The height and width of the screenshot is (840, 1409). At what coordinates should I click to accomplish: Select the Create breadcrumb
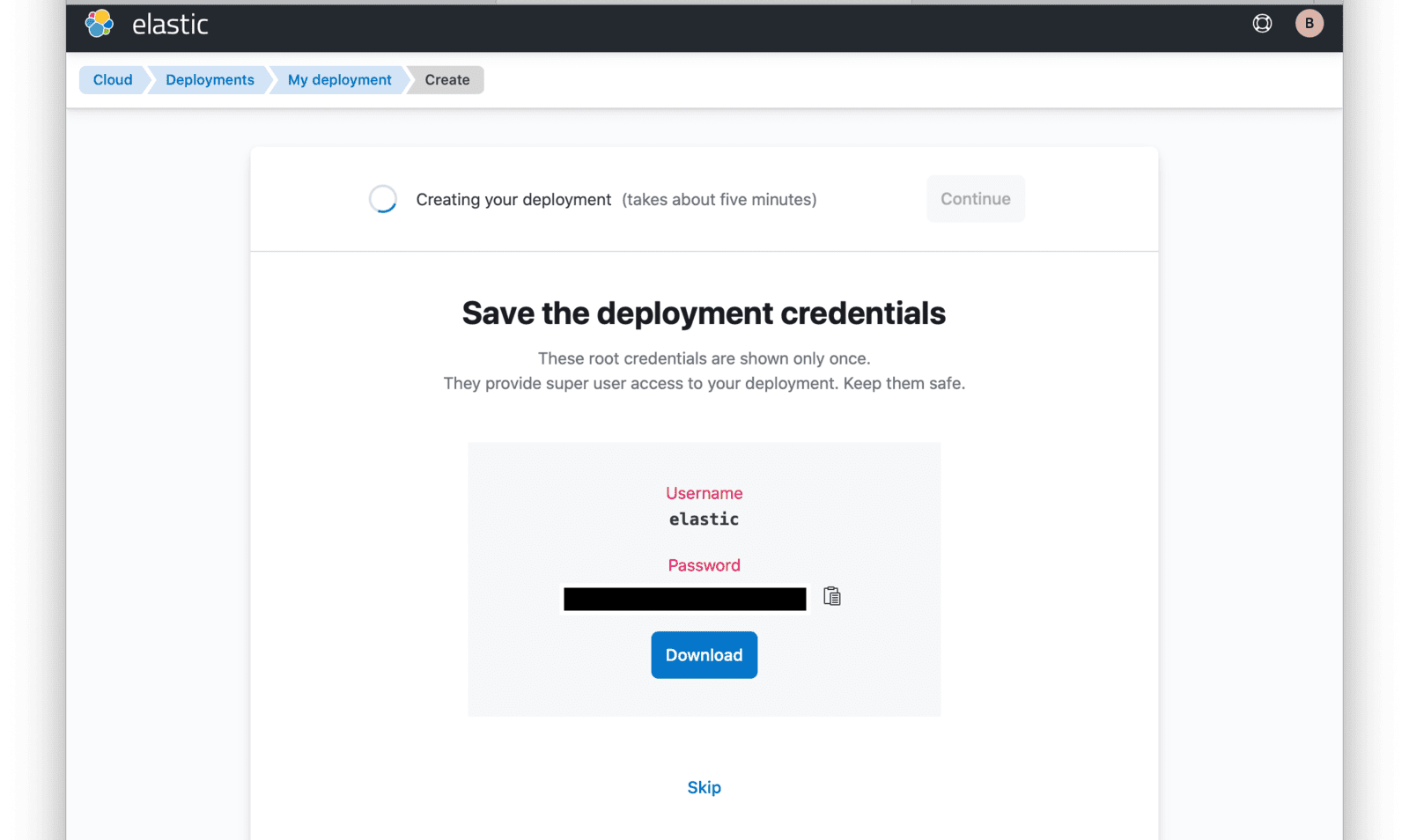[447, 80]
